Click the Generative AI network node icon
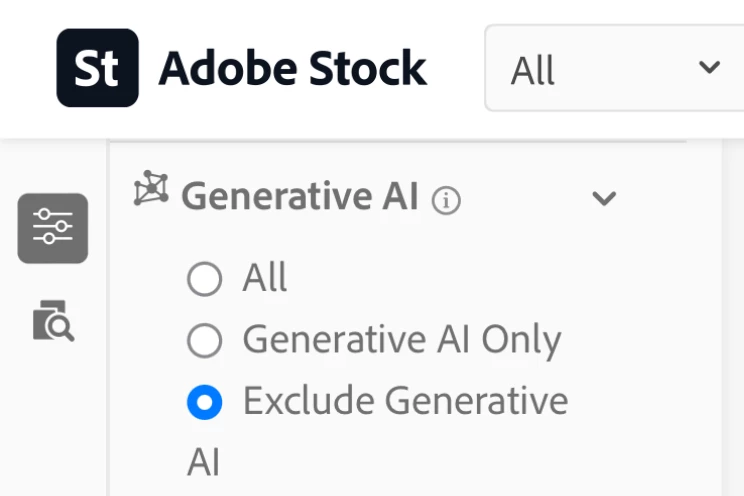 click(x=151, y=189)
